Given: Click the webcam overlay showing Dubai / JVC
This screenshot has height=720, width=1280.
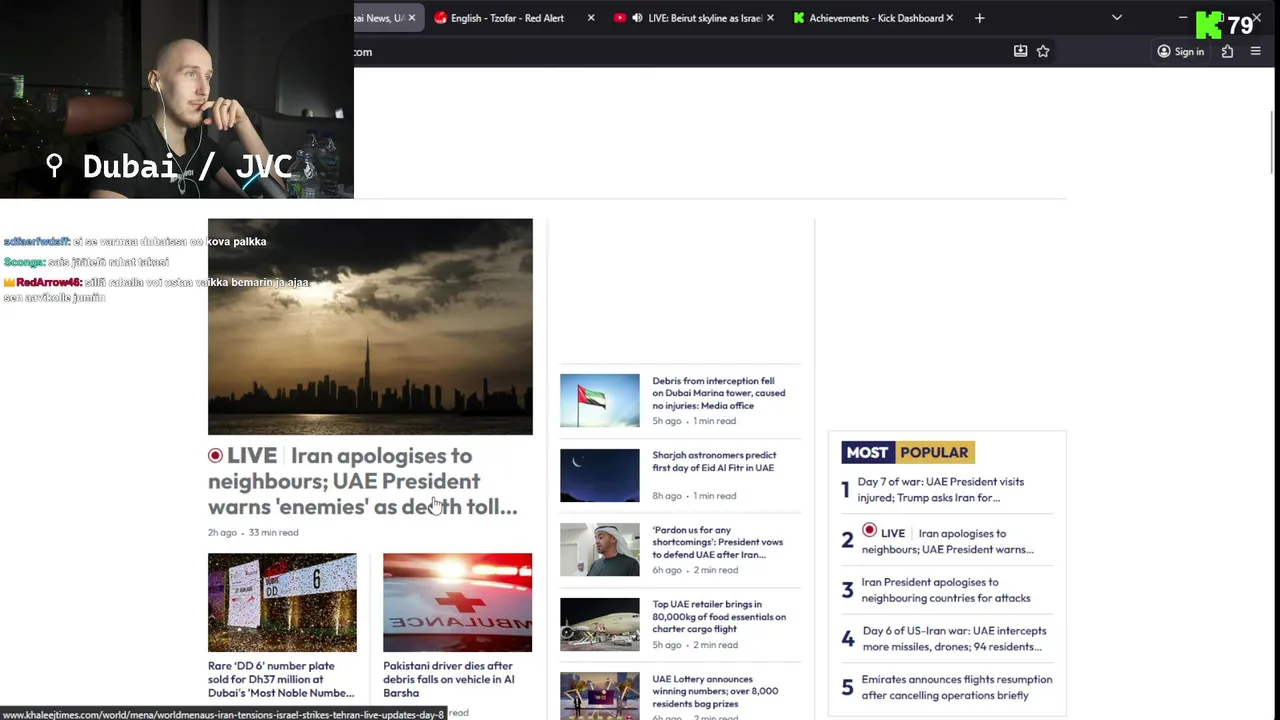Looking at the screenshot, I should 177,99.
